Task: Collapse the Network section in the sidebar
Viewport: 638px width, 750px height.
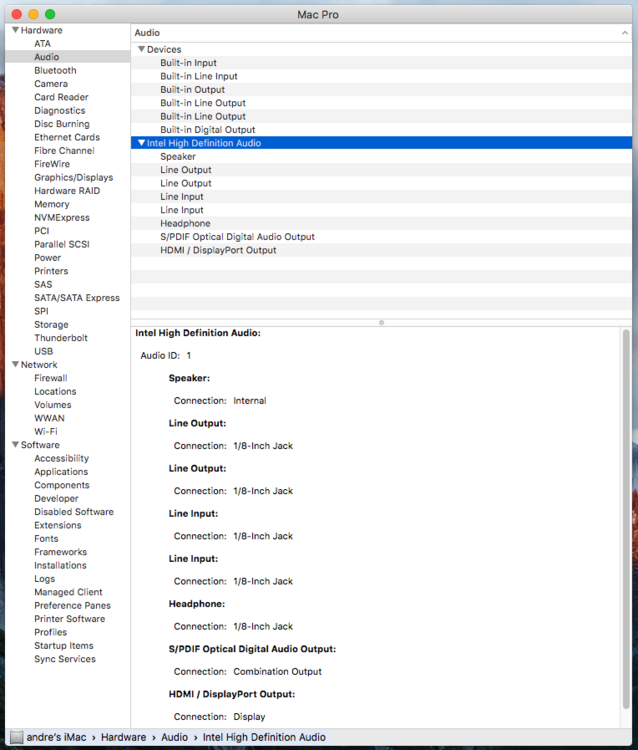Action: point(14,365)
